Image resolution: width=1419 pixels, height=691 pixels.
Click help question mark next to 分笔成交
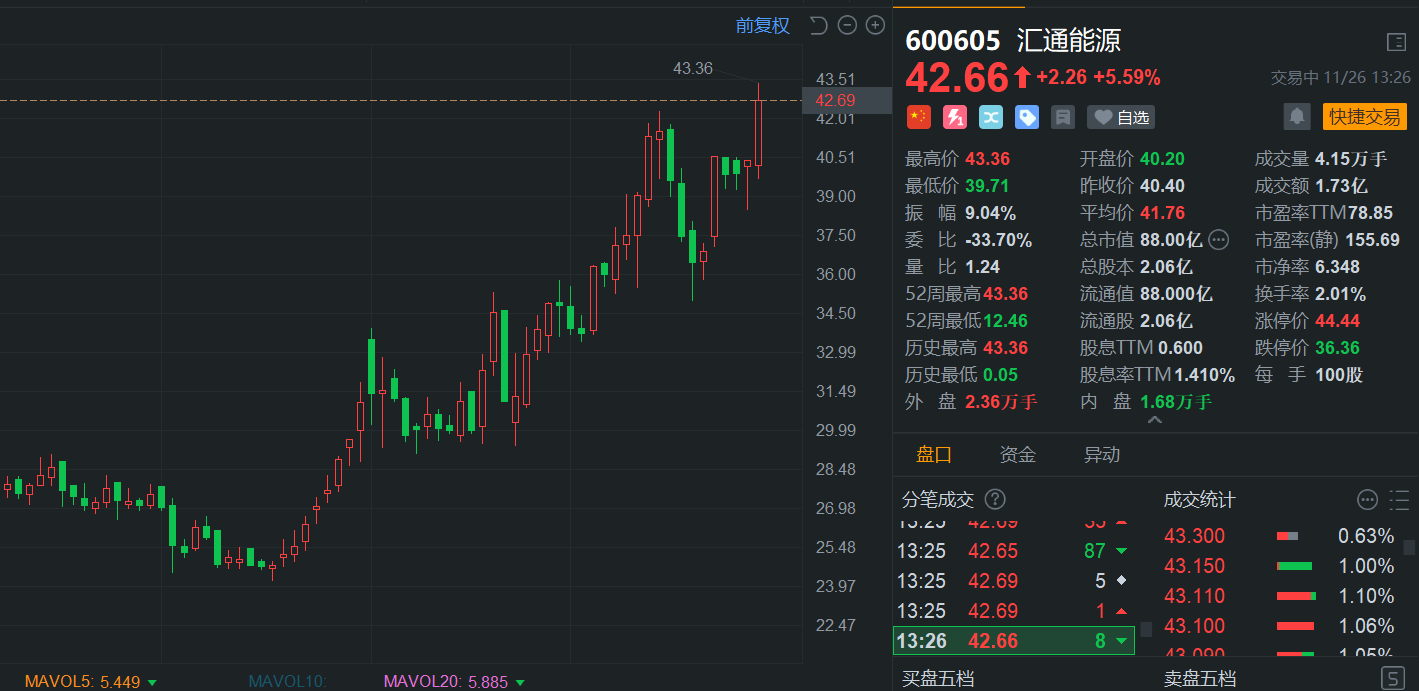[x=995, y=500]
